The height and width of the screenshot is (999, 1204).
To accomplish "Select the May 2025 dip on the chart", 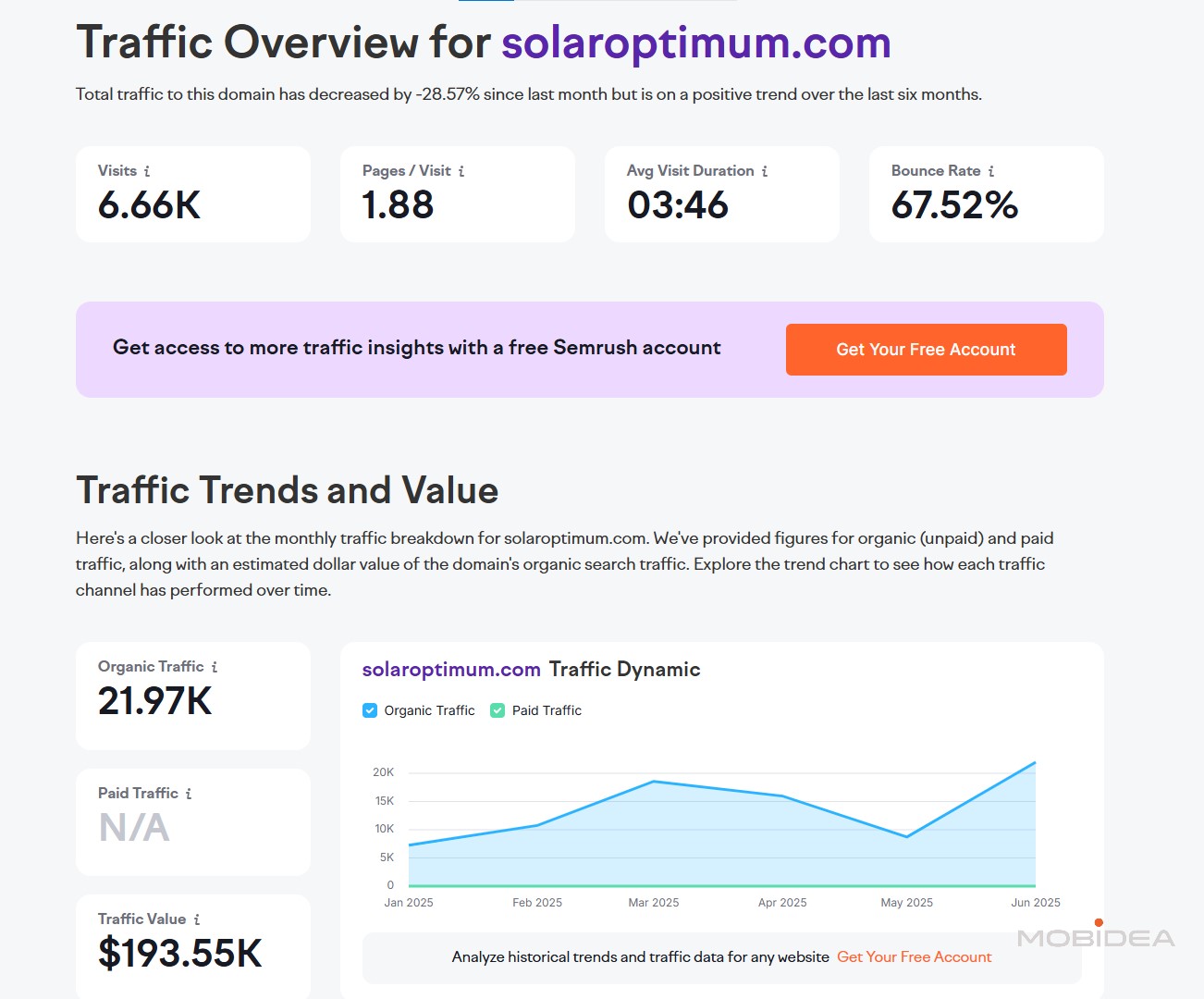I will (907, 837).
